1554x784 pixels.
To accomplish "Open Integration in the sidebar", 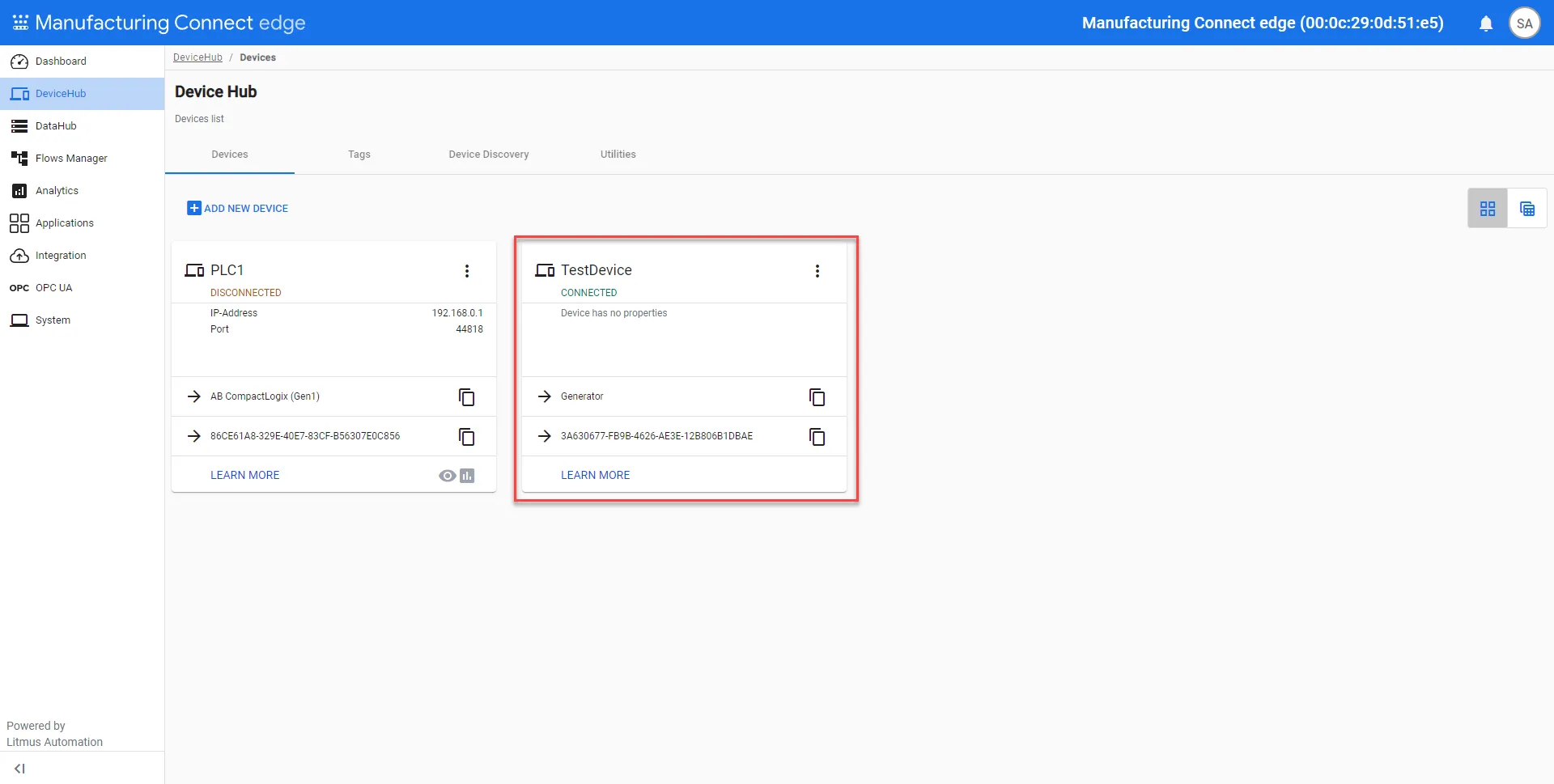I will 82,256.
